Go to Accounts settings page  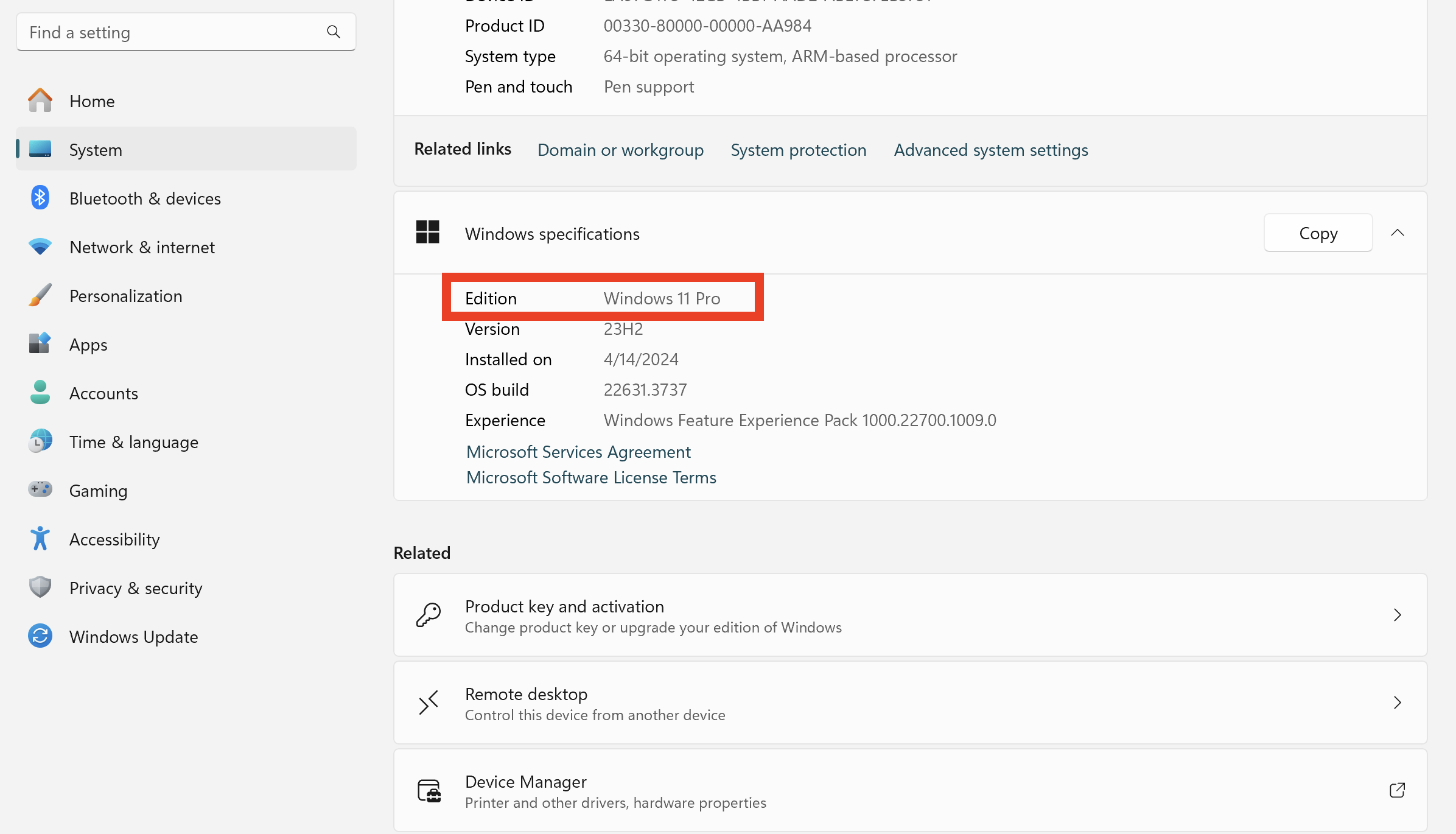click(x=103, y=393)
